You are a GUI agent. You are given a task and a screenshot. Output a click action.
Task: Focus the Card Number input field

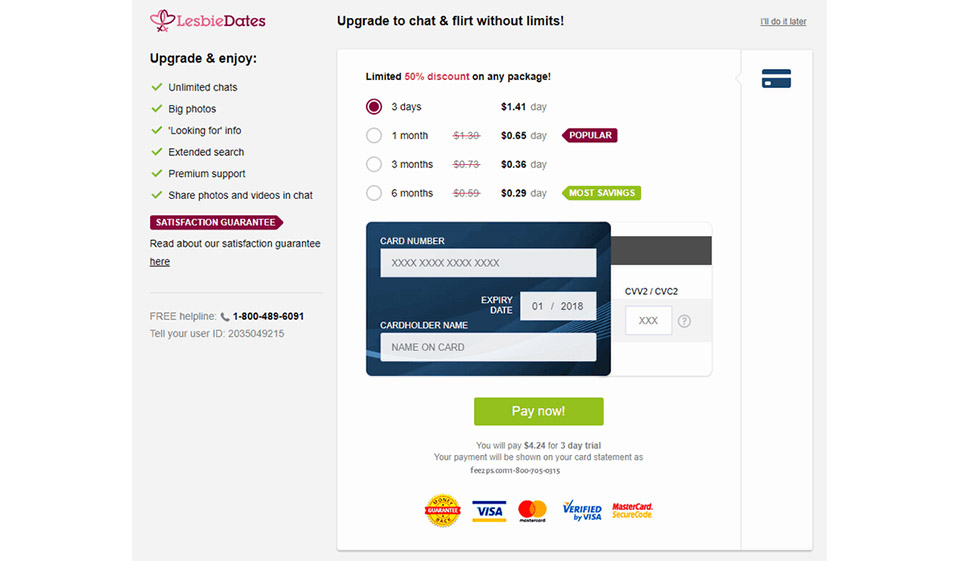point(488,263)
